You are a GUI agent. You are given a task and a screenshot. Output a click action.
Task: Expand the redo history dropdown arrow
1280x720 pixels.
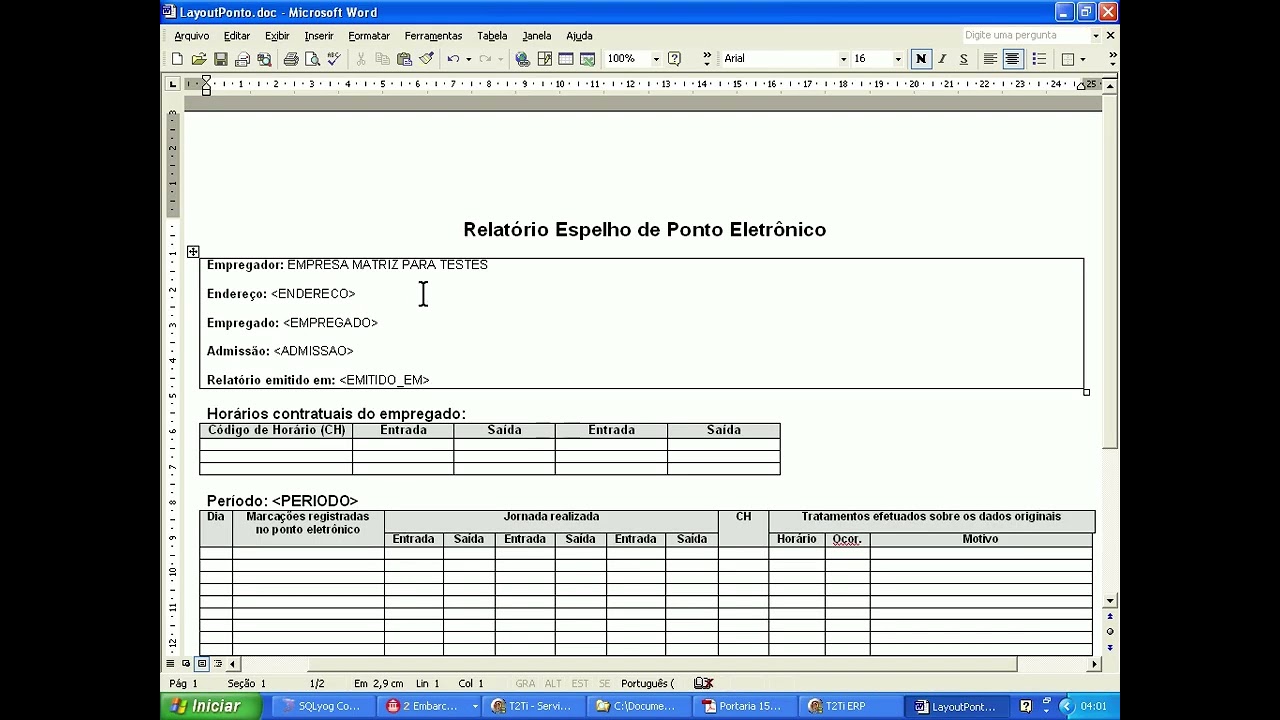(500, 59)
